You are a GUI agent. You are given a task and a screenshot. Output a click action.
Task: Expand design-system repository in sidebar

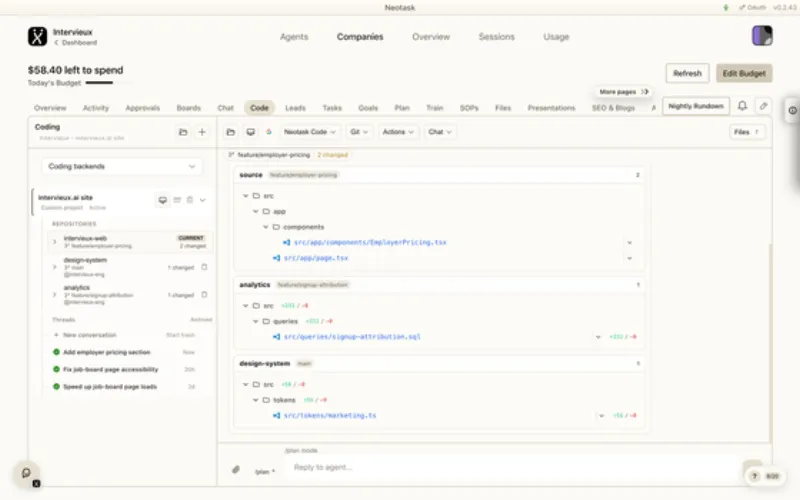pyautogui.click(x=55, y=267)
